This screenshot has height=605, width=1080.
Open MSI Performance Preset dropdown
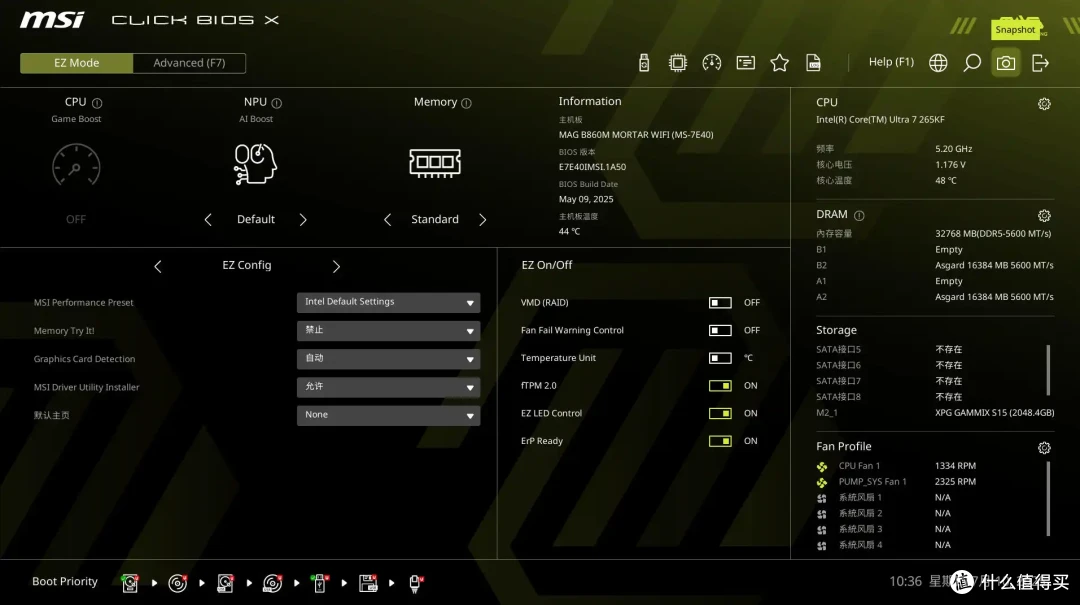[x=388, y=302]
